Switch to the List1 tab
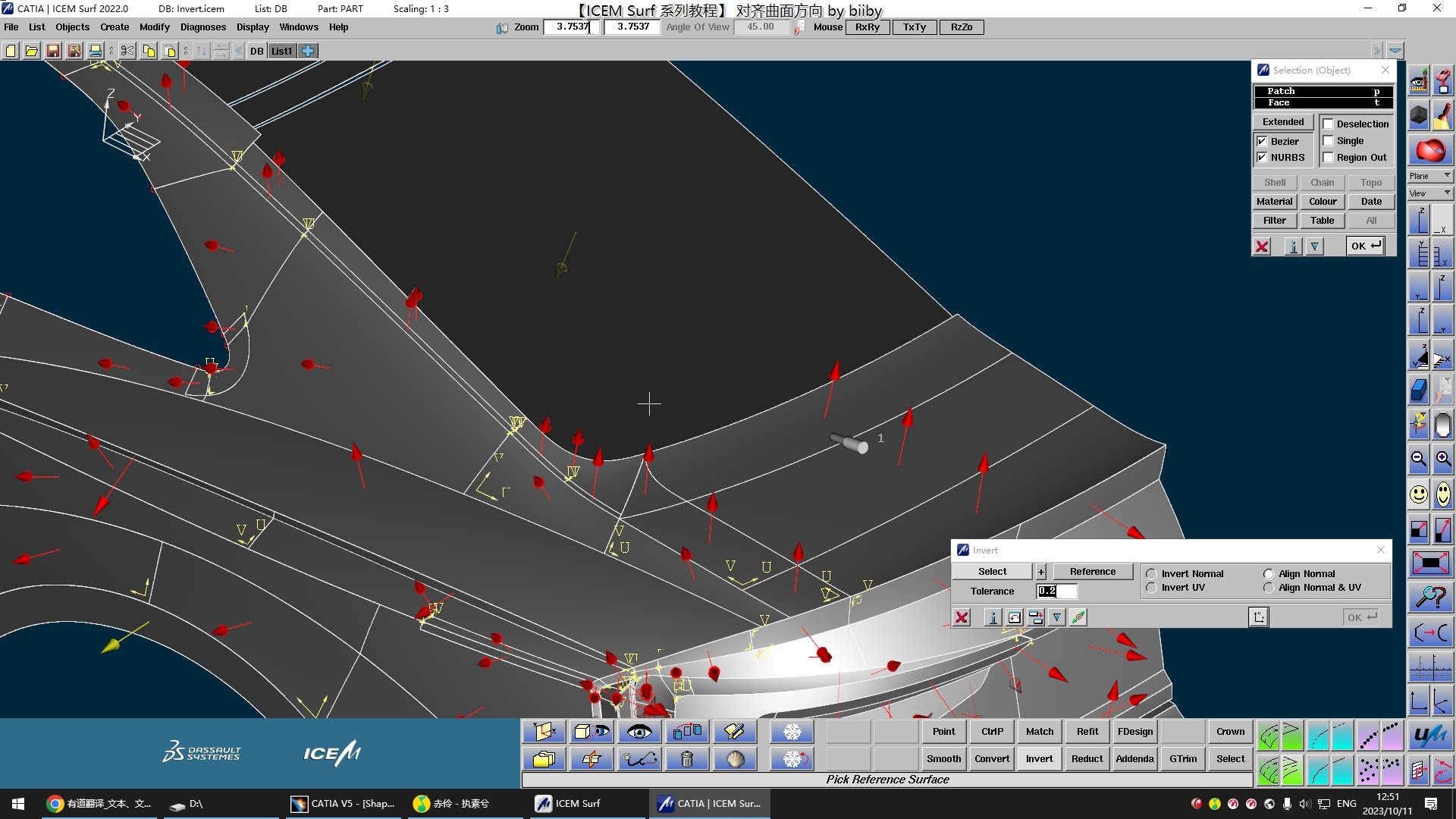This screenshot has width=1456, height=819. click(x=282, y=51)
